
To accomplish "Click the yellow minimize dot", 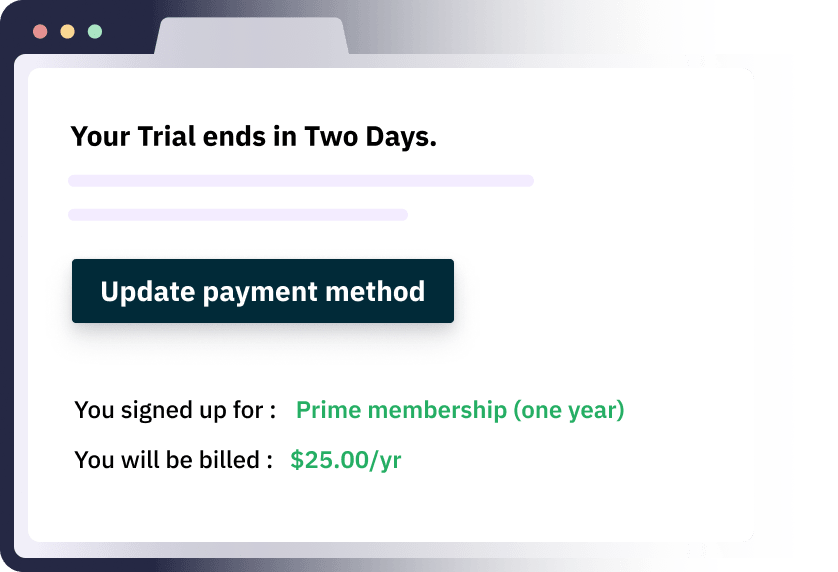I will (x=67, y=31).
